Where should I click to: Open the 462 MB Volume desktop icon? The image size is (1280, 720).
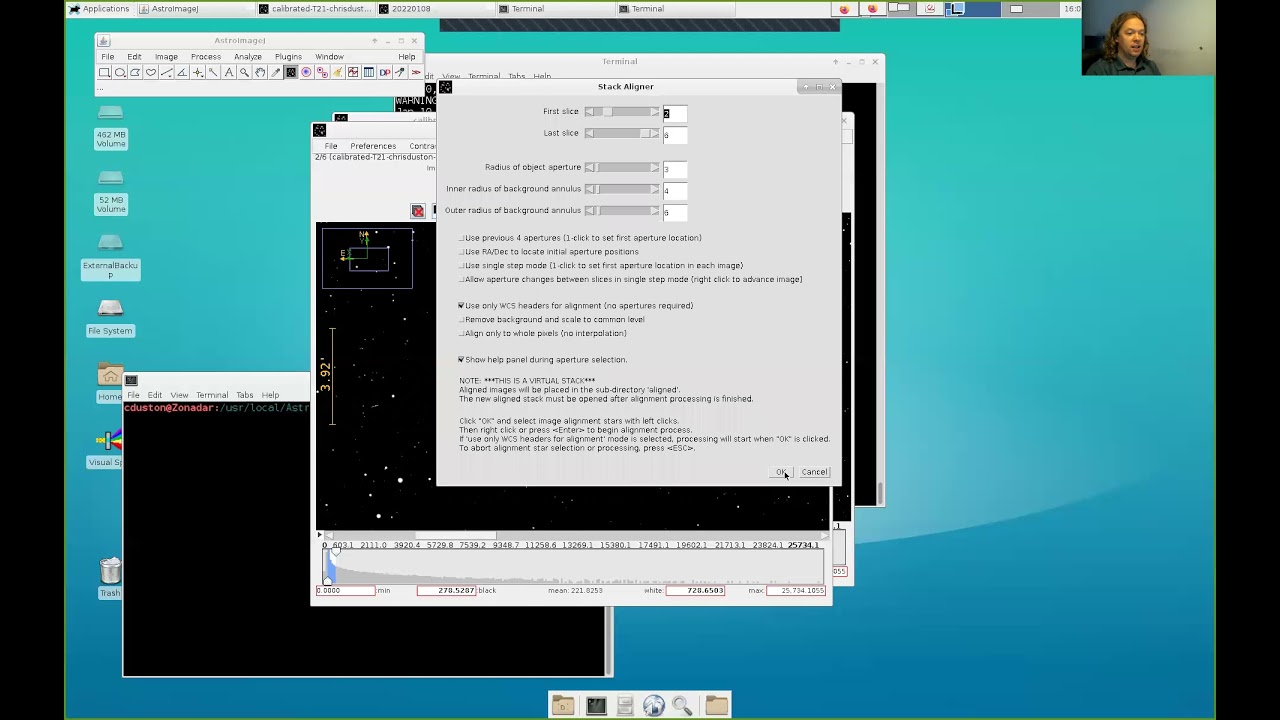coord(110,126)
